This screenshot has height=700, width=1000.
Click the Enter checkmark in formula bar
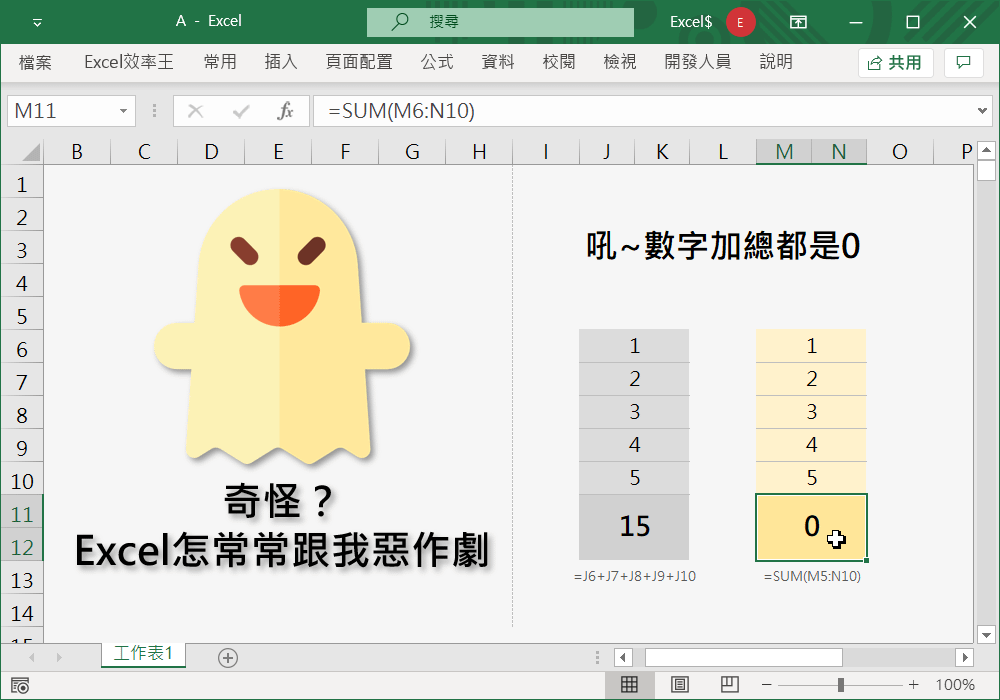pos(241,111)
